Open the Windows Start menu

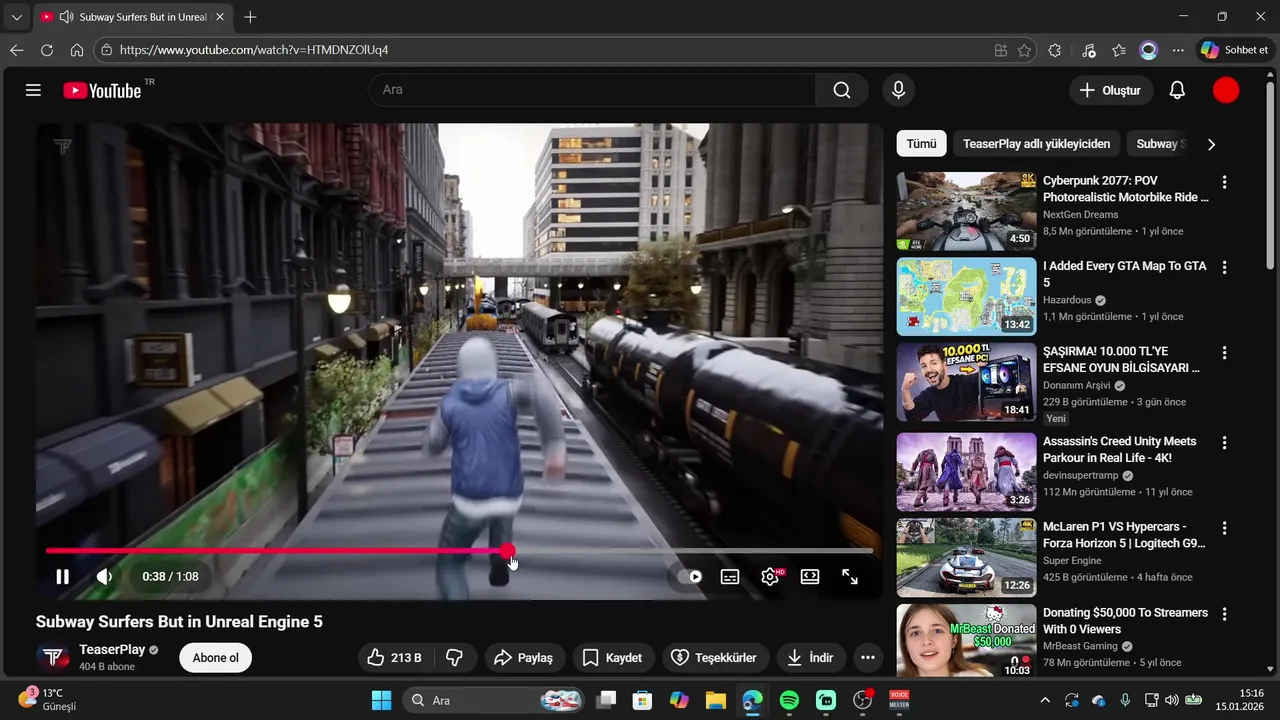381,700
